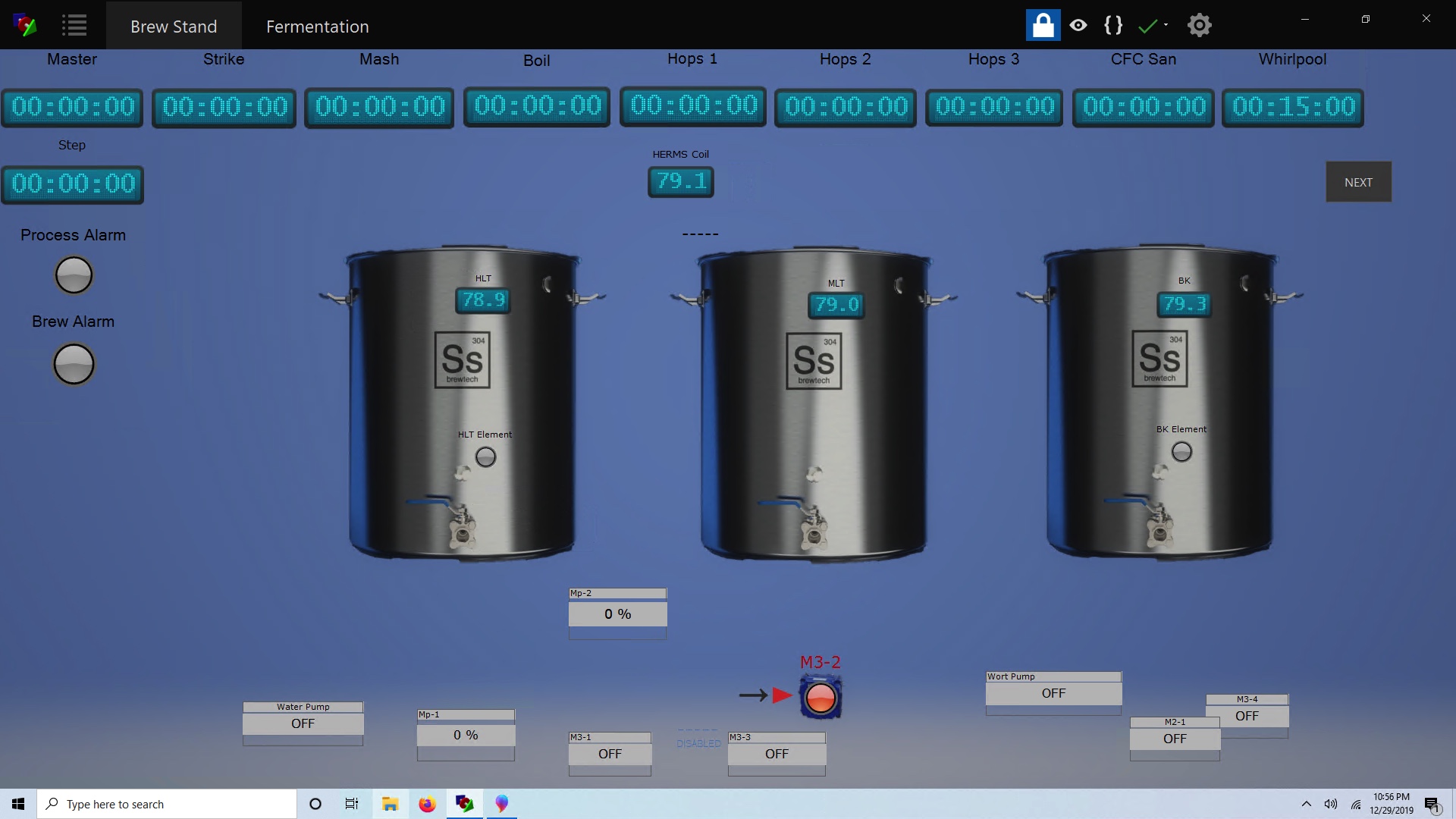The height and width of the screenshot is (819, 1456).
Task: Toggle the Wort Pump OFF button
Action: click(1053, 693)
